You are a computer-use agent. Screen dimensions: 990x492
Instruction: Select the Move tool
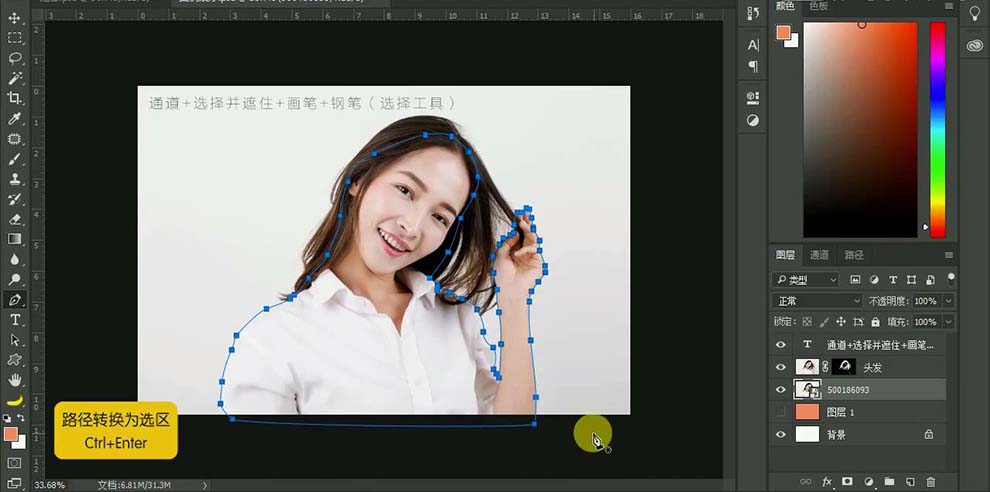(x=15, y=18)
